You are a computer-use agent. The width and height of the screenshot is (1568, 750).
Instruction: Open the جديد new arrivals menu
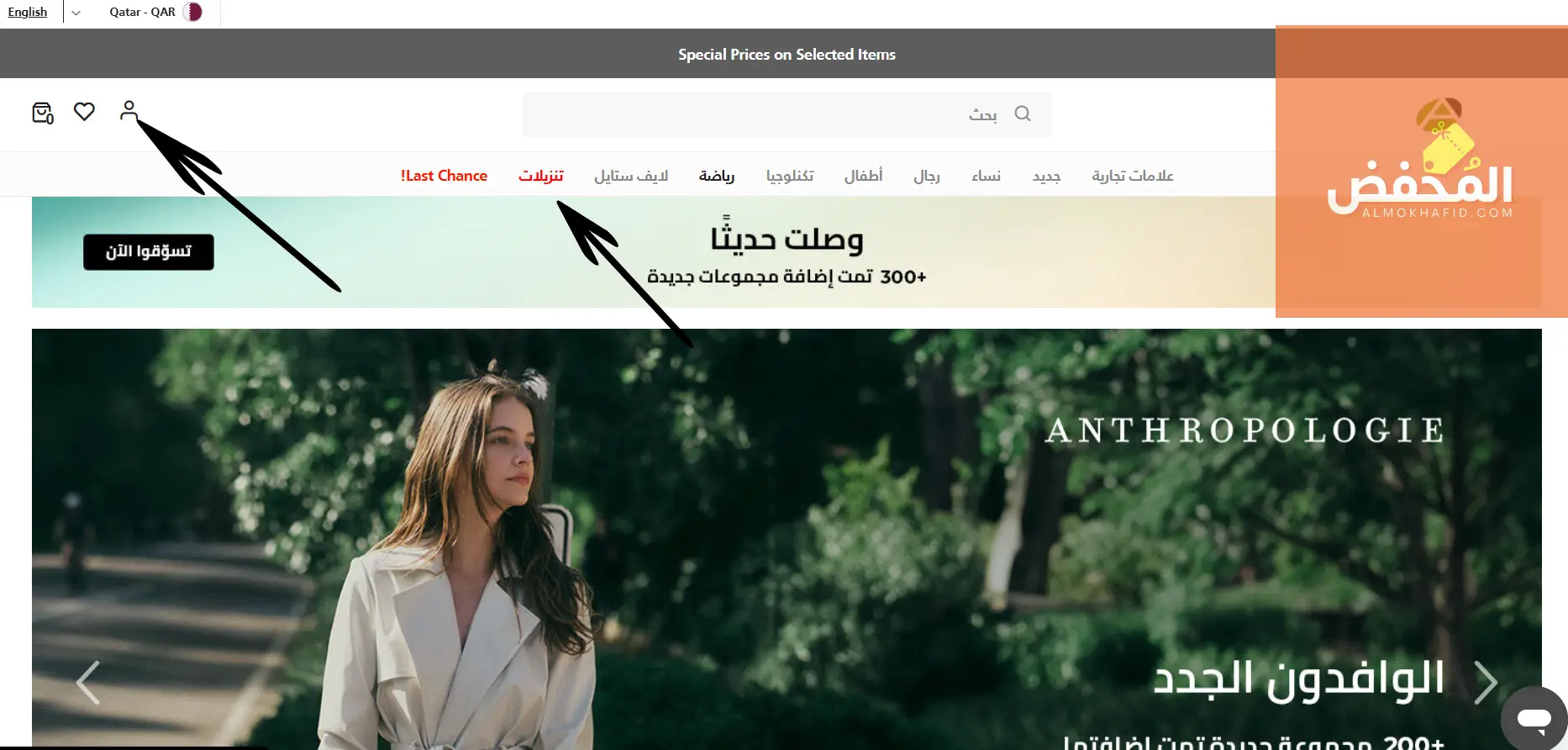point(1046,176)
